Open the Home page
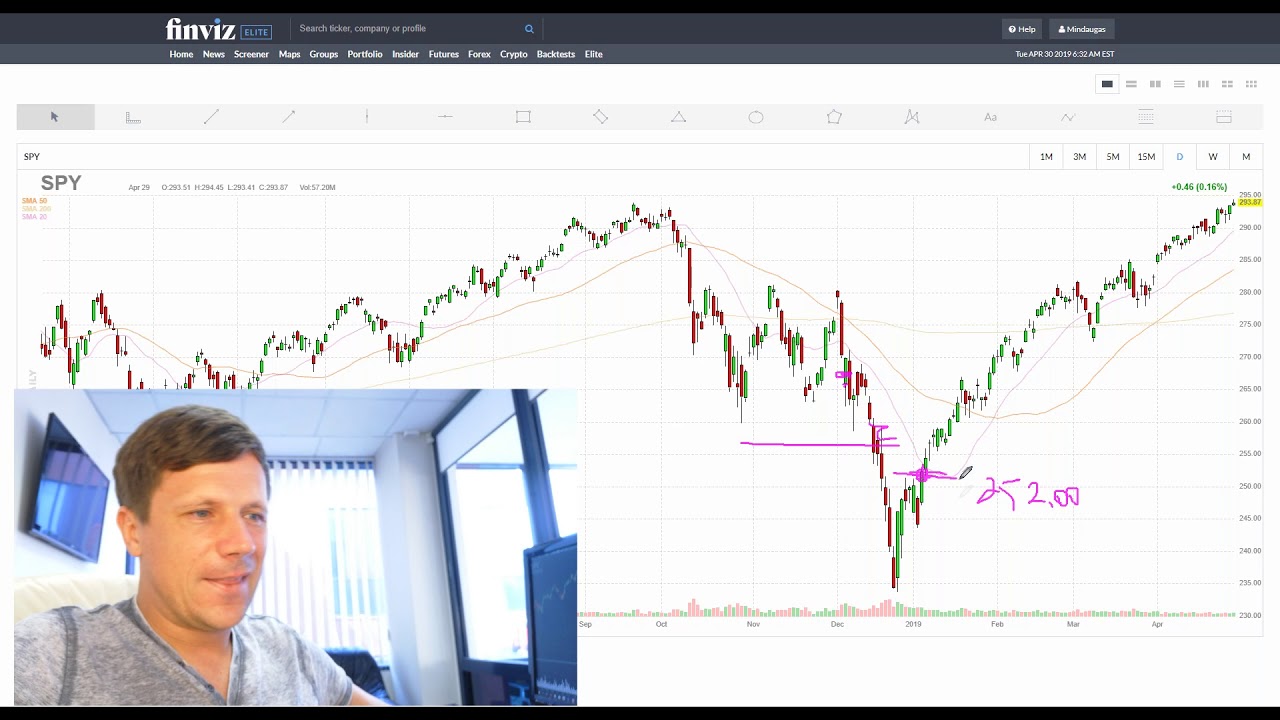The image size is (1280, 720). (x=181, y=54)
